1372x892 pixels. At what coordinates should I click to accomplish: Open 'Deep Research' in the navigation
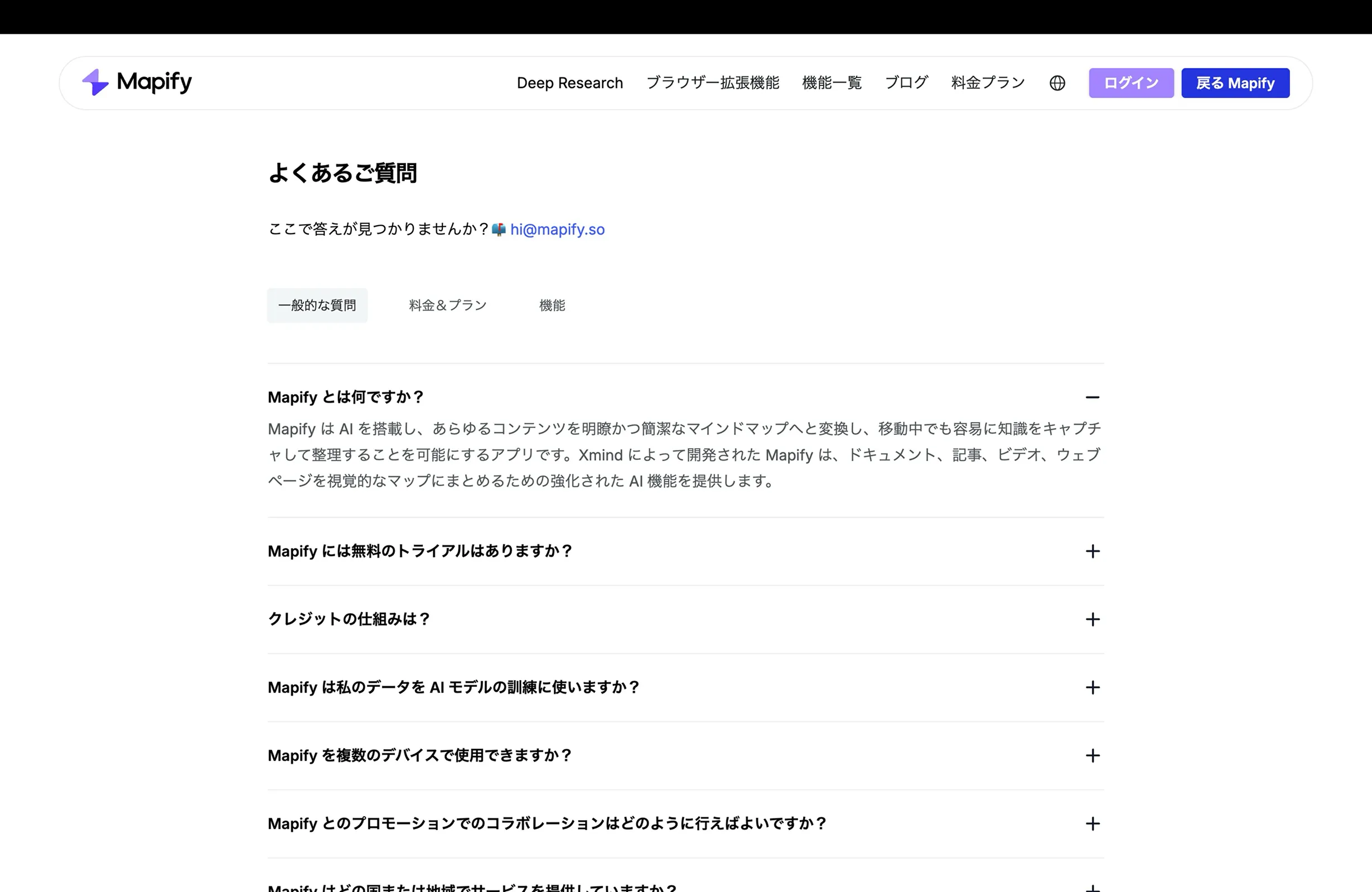coord(569,83)
